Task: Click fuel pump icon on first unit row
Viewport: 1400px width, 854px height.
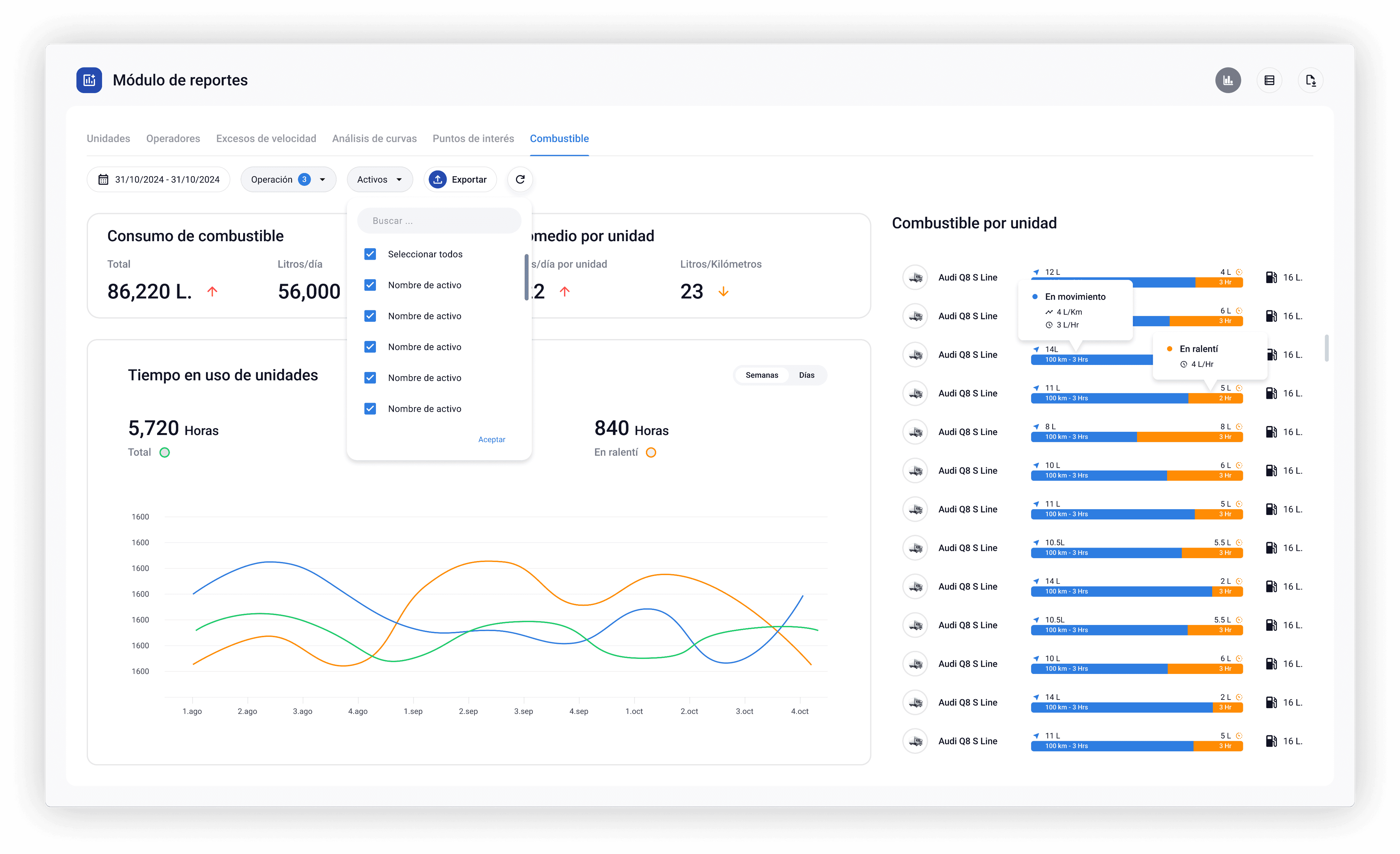Action: coord(1271,277)
